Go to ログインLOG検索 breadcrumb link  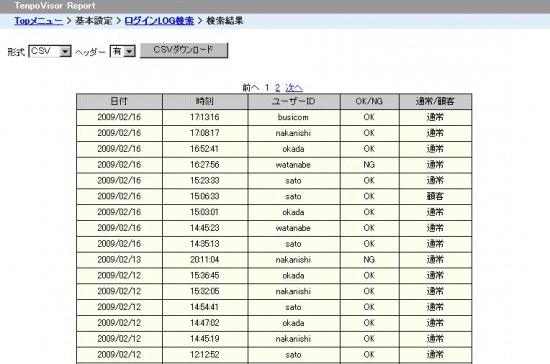[159, 21]
